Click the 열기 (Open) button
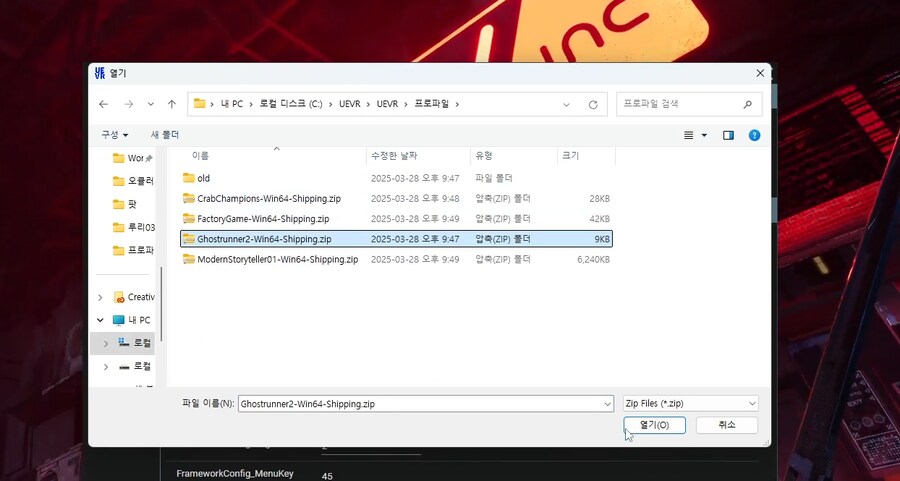This screenshot has width=900, height=481. (x=654, y=425)
